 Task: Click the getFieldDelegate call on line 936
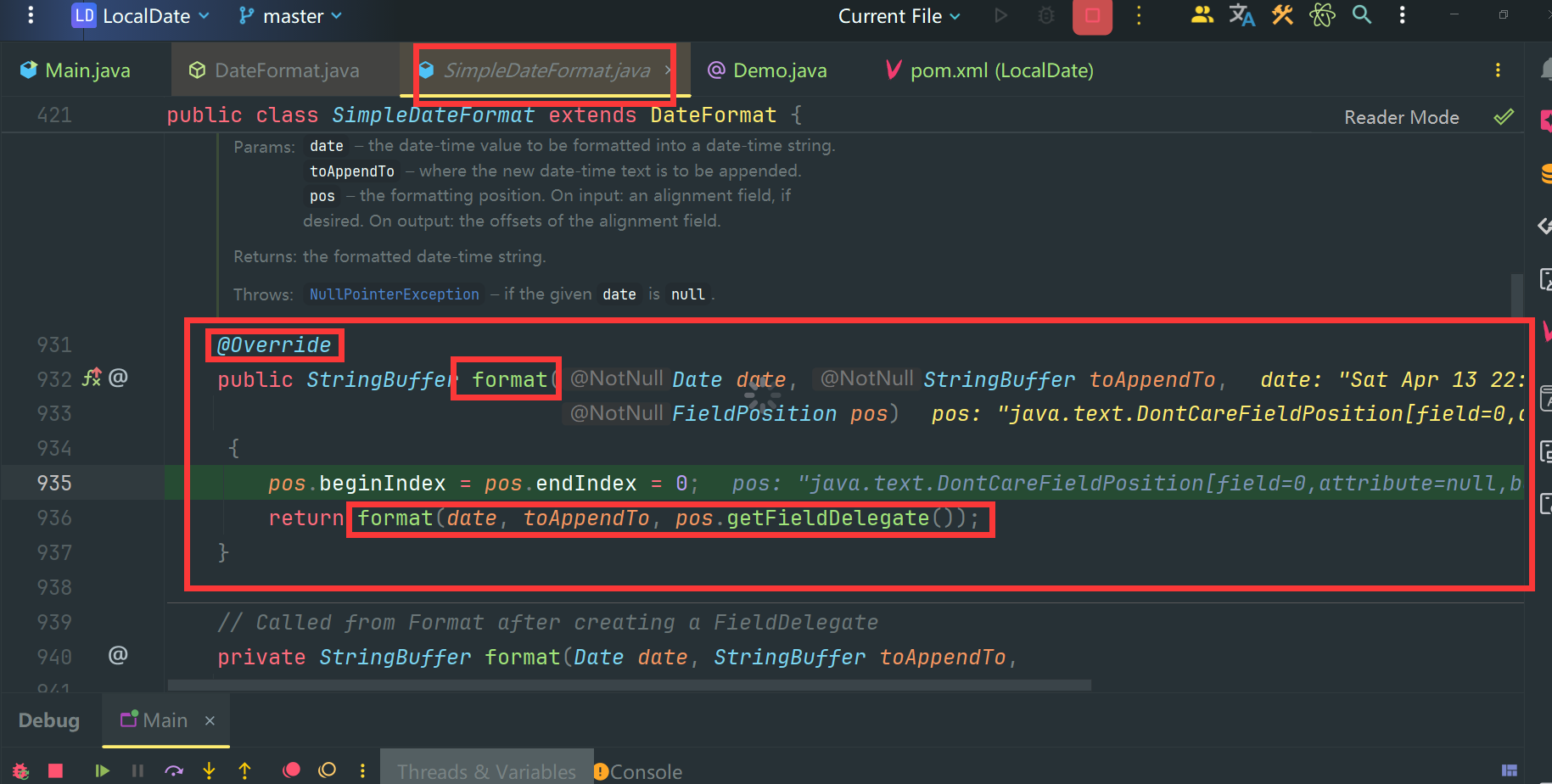827,518
